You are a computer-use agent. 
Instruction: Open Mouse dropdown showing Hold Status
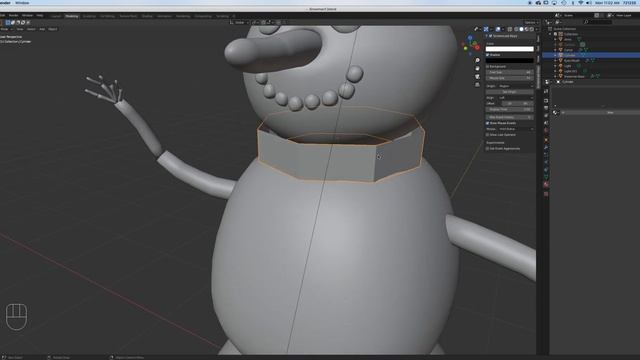pos(516,129)
